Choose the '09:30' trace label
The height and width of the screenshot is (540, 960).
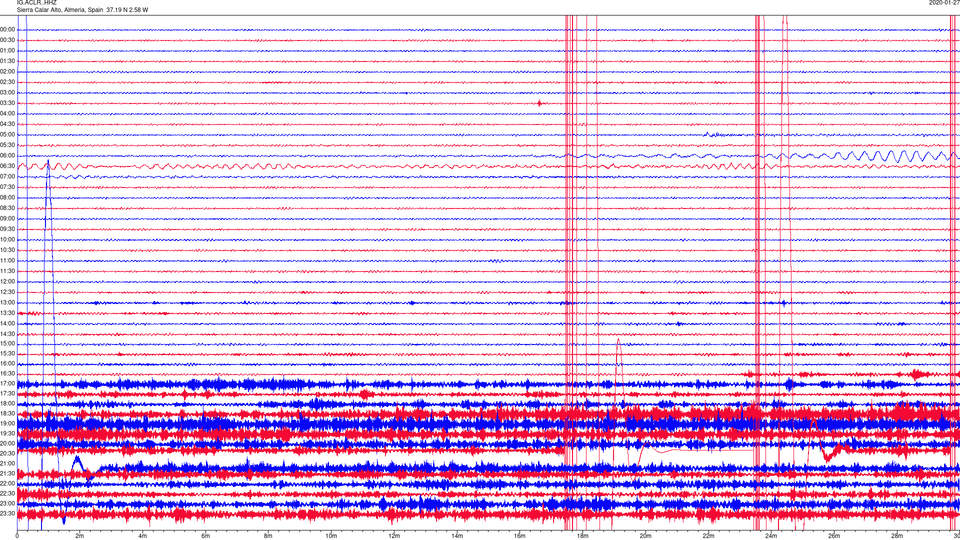7,229
